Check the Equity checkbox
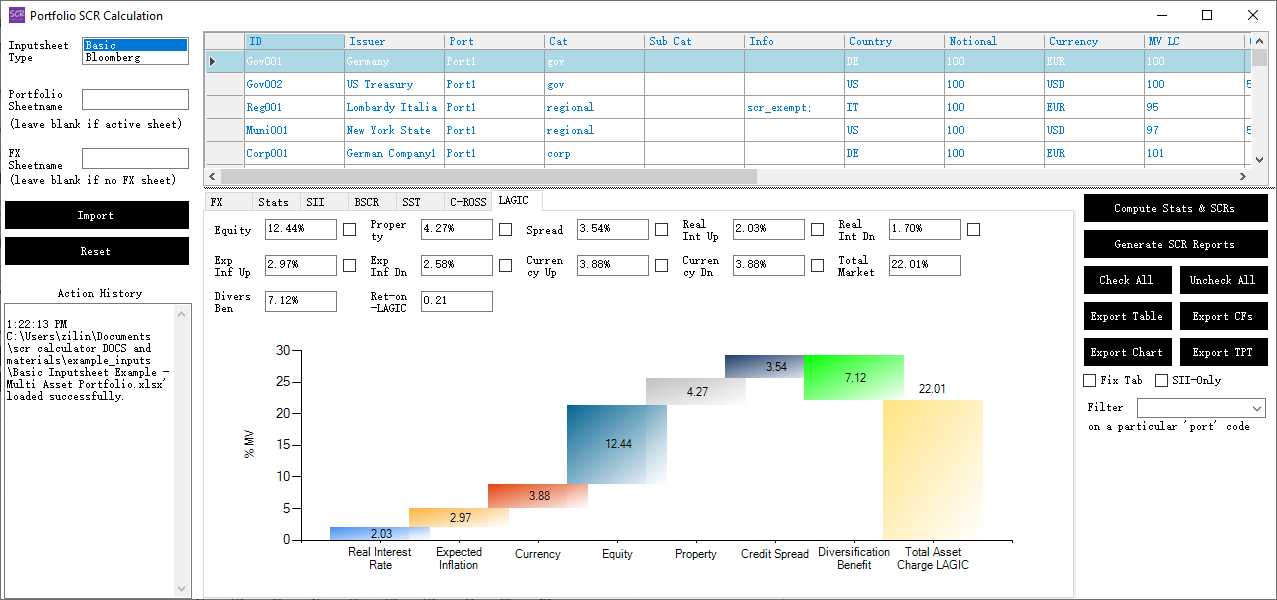 click(x=350, y=230)
